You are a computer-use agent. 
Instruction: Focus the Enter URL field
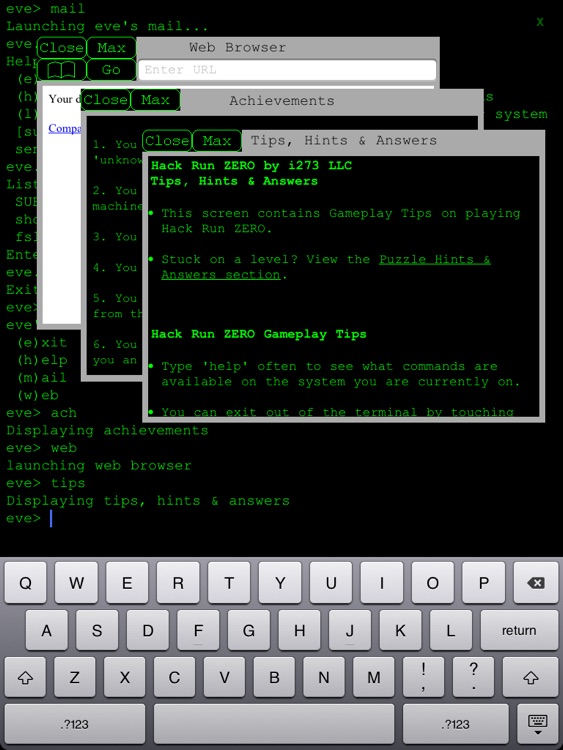[287, 70]
